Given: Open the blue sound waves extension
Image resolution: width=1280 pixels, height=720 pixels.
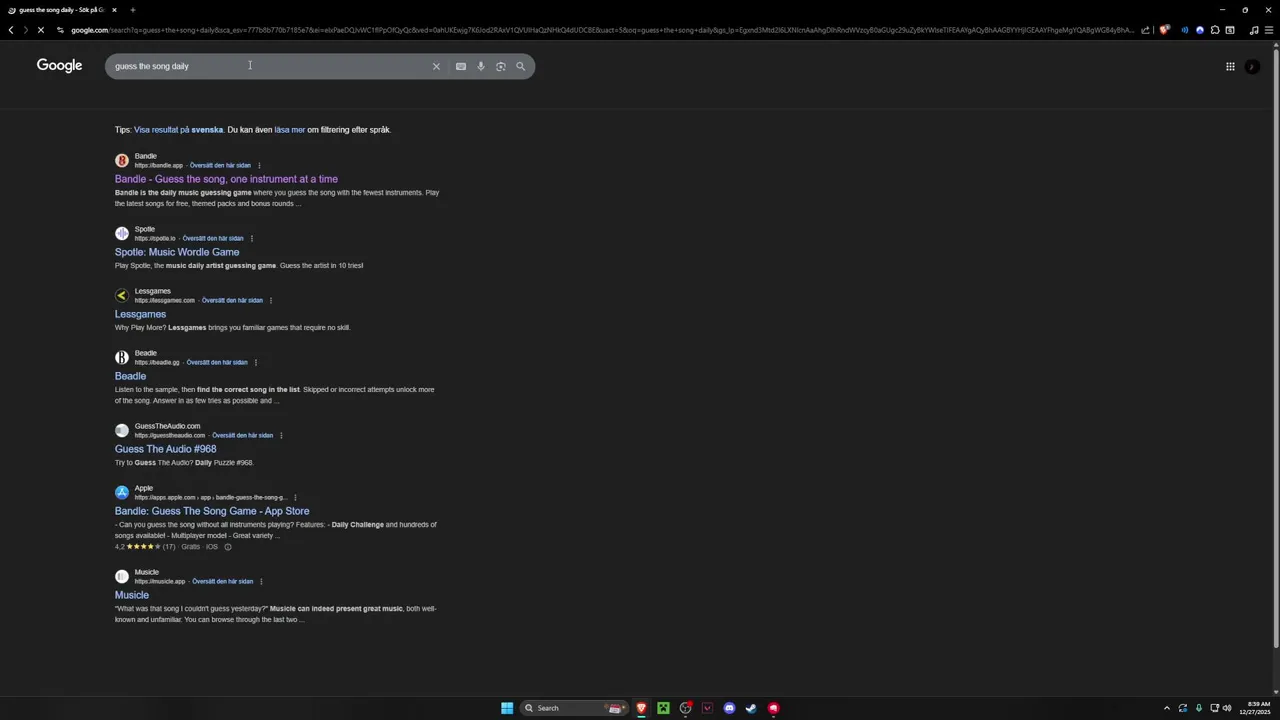Looking at the screenshot, I should pos(1185,30).
